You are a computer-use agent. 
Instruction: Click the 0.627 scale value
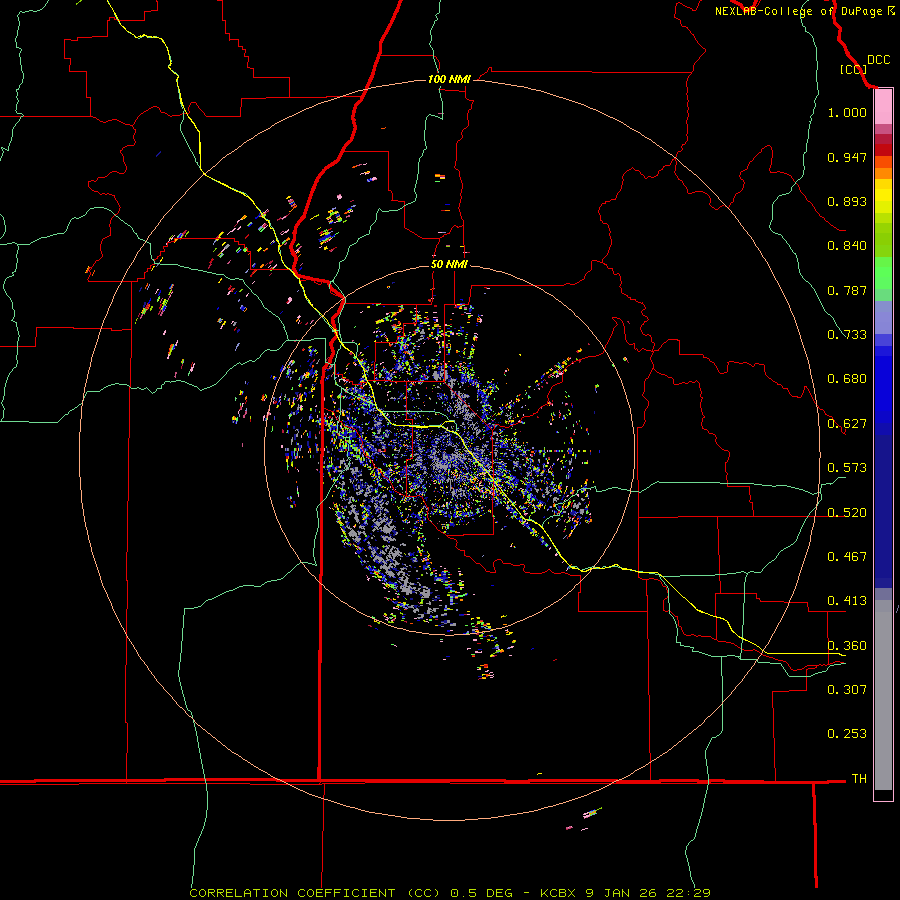point(847,424)
